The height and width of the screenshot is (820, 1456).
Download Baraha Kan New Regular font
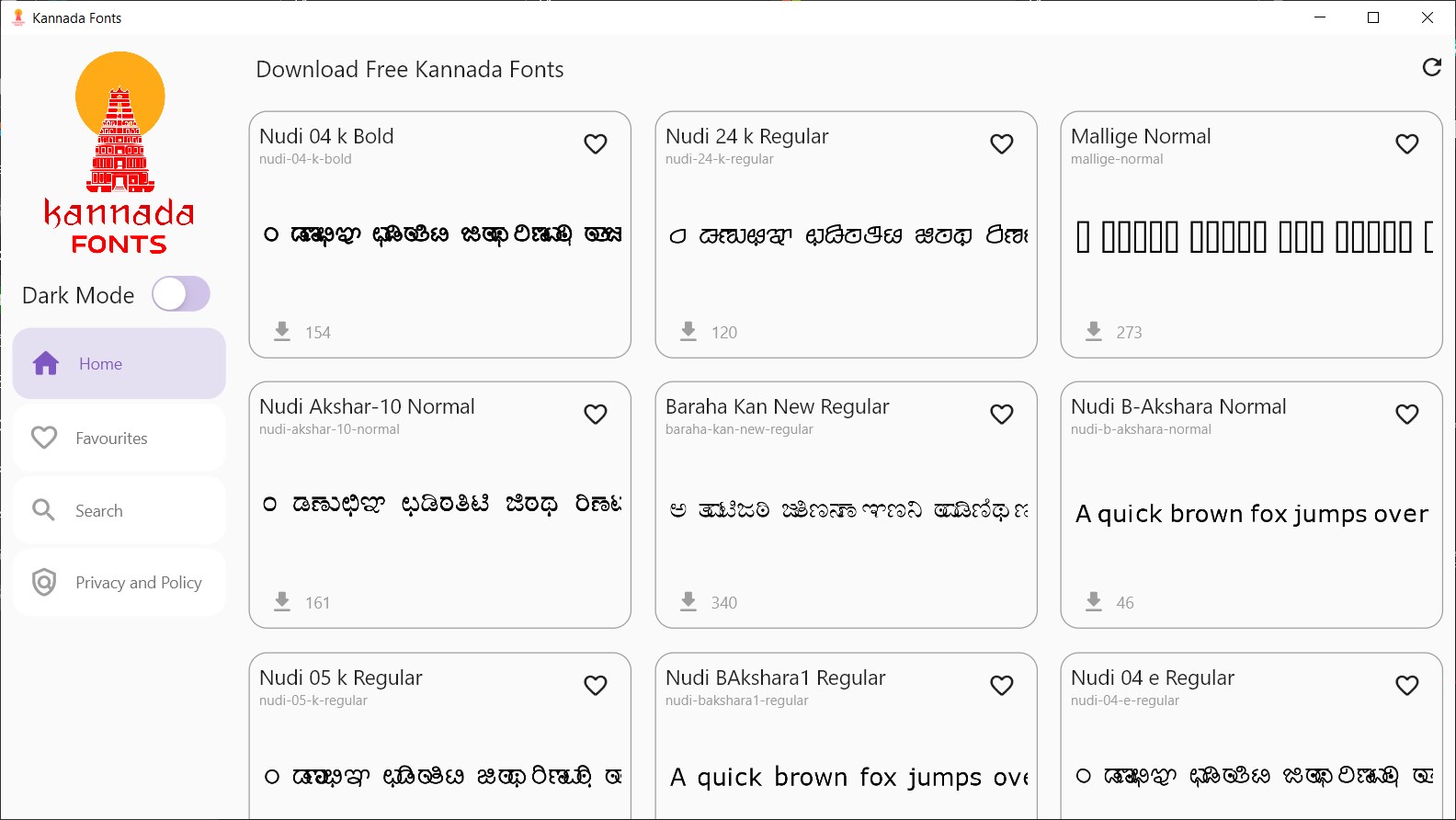click(688, 601)
